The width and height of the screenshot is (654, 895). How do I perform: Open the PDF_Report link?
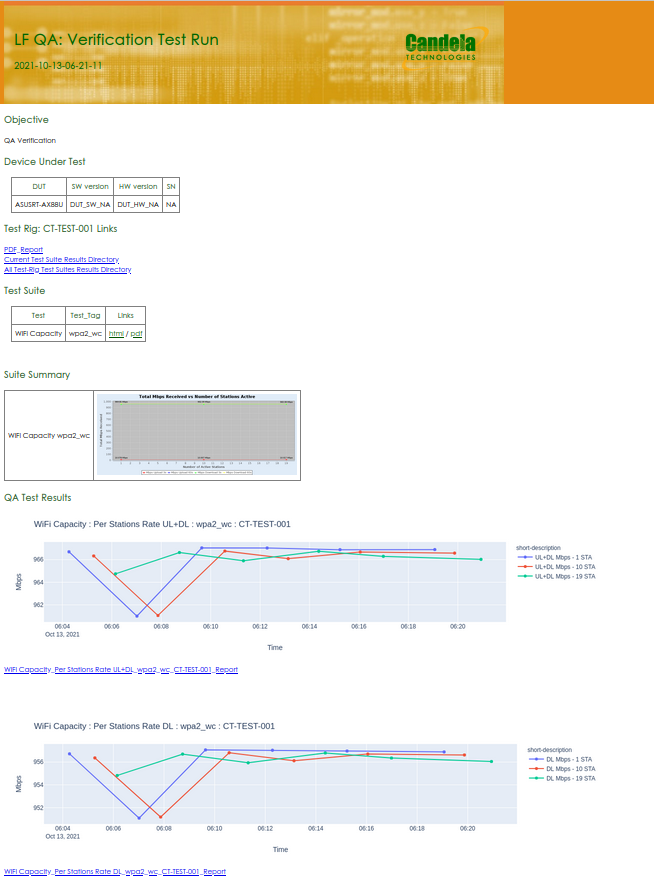23,249
